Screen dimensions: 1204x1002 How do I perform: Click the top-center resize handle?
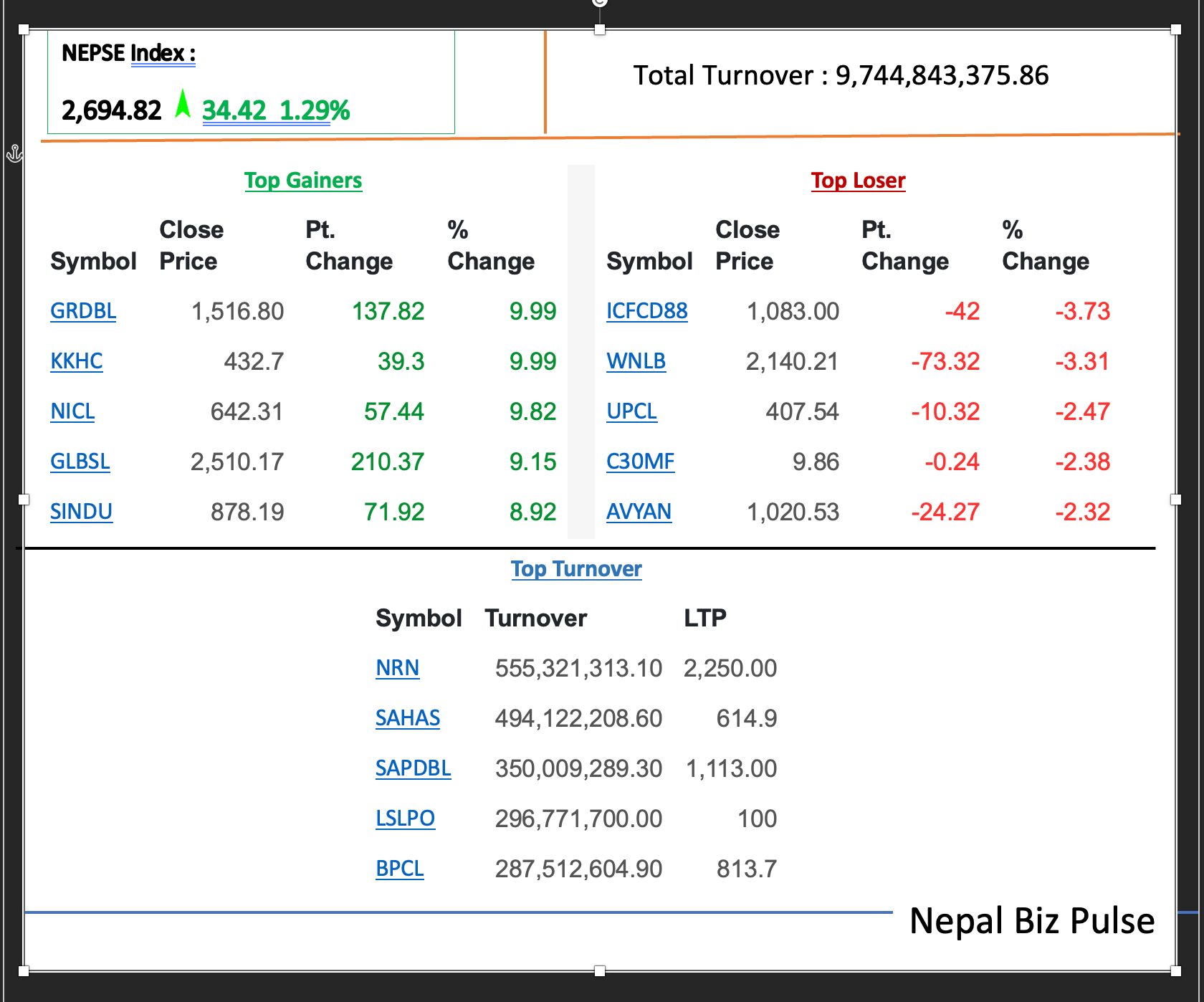click(x=600, y=29)
